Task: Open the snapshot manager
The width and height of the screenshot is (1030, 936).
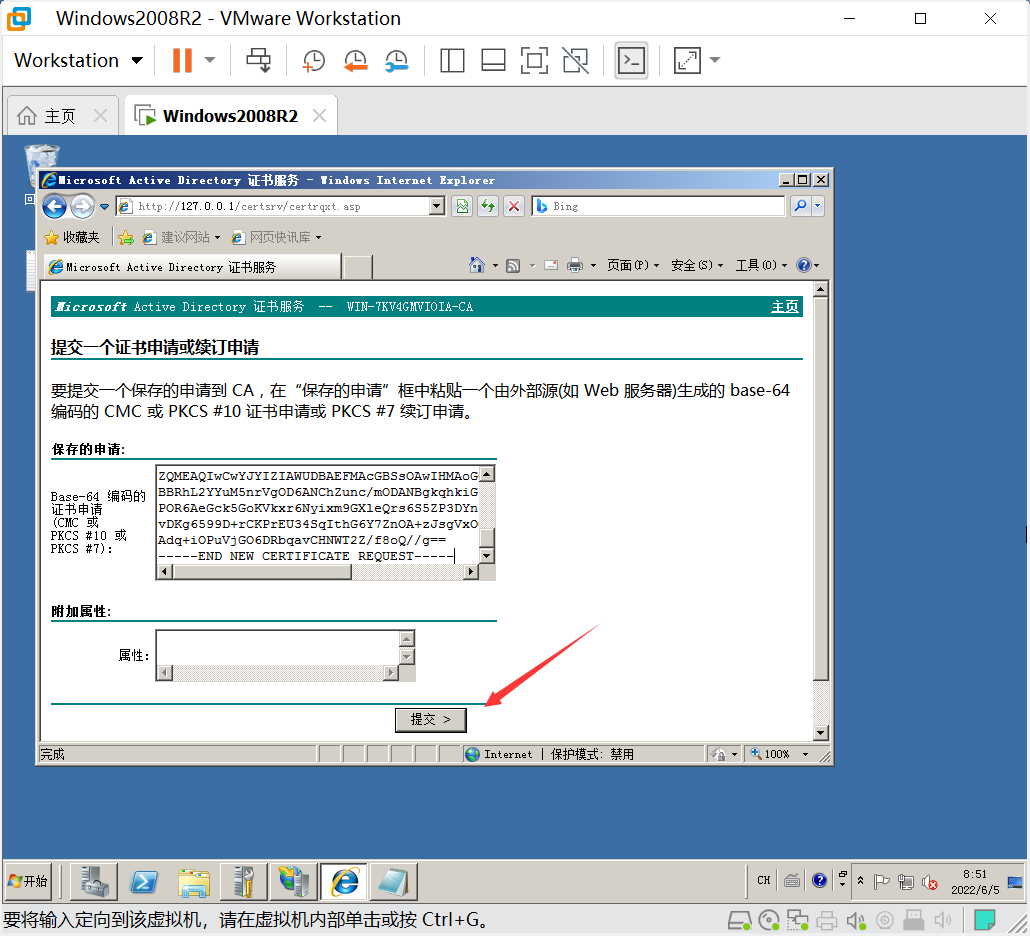Action: tap(397, 60)
